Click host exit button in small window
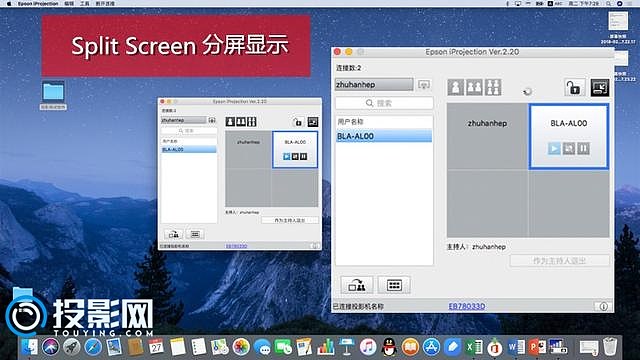Screen dimensions: 640x360 point(289,220)
